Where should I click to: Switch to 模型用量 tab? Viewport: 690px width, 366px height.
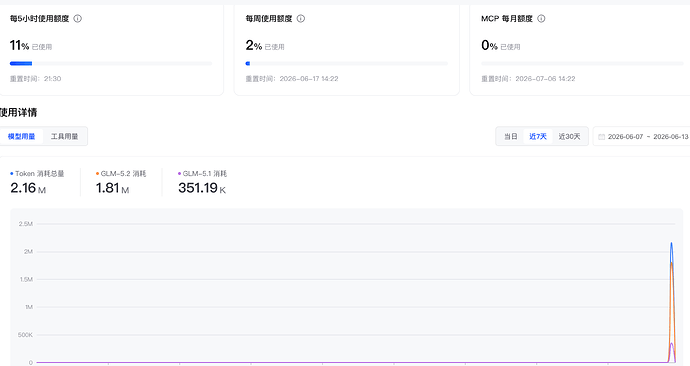(x=22, y=136)
